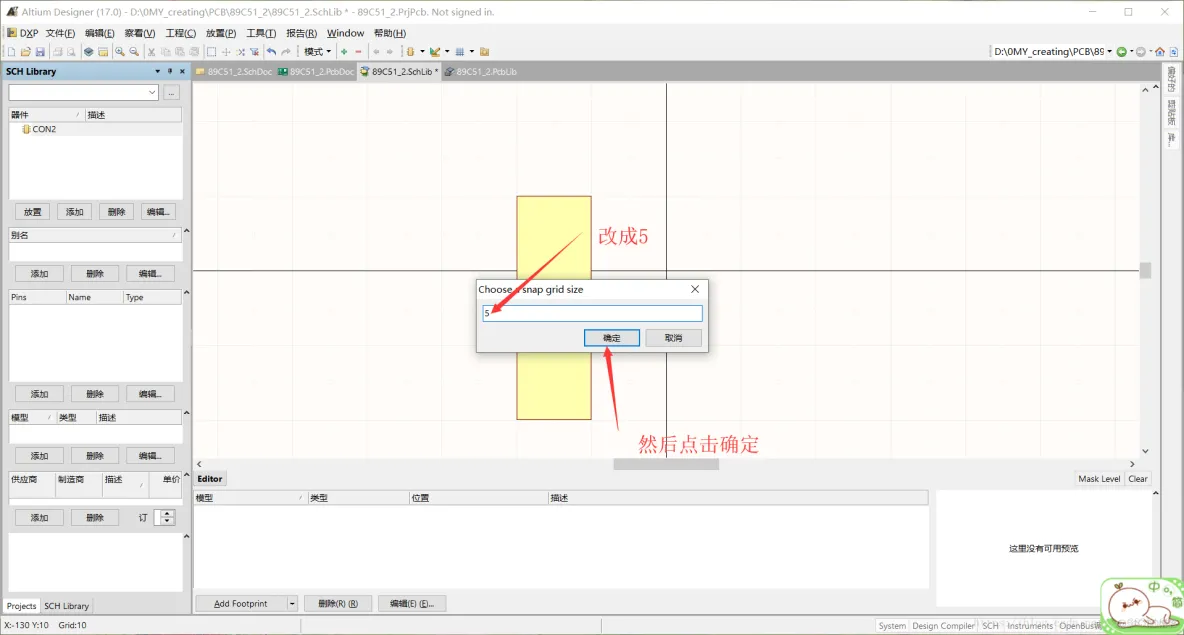Switch to the 89C51_2.SchDoc tab
Image resolution: width=1184 pixels, height=635 pixels.
(x=235, y=72)
